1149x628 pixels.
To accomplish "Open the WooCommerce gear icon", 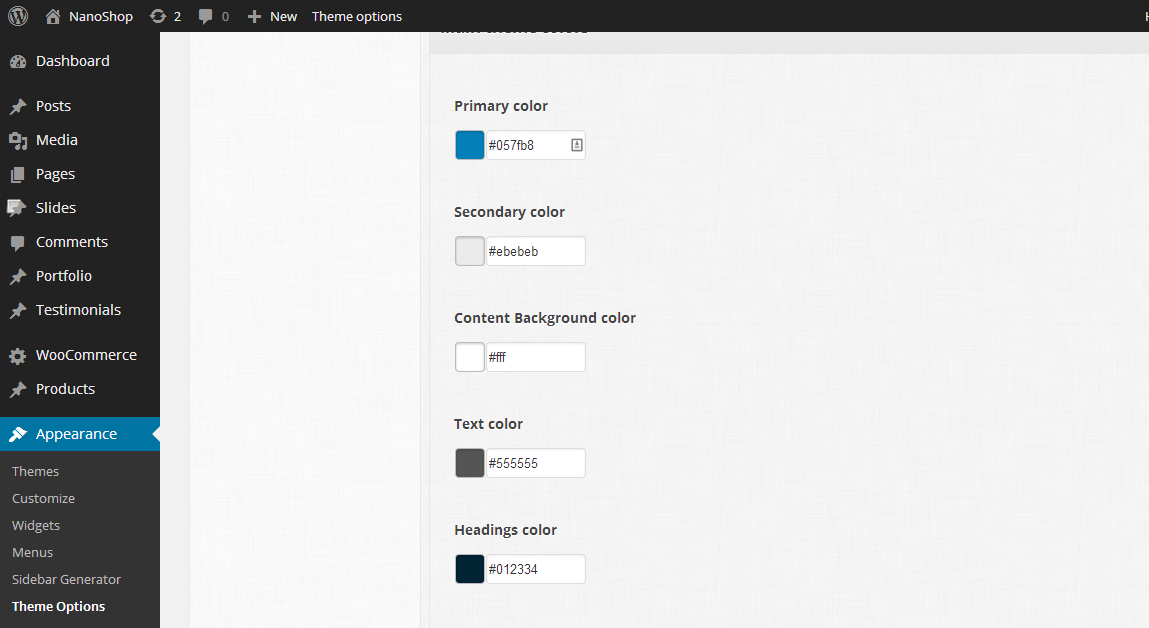I will (18, 355).
